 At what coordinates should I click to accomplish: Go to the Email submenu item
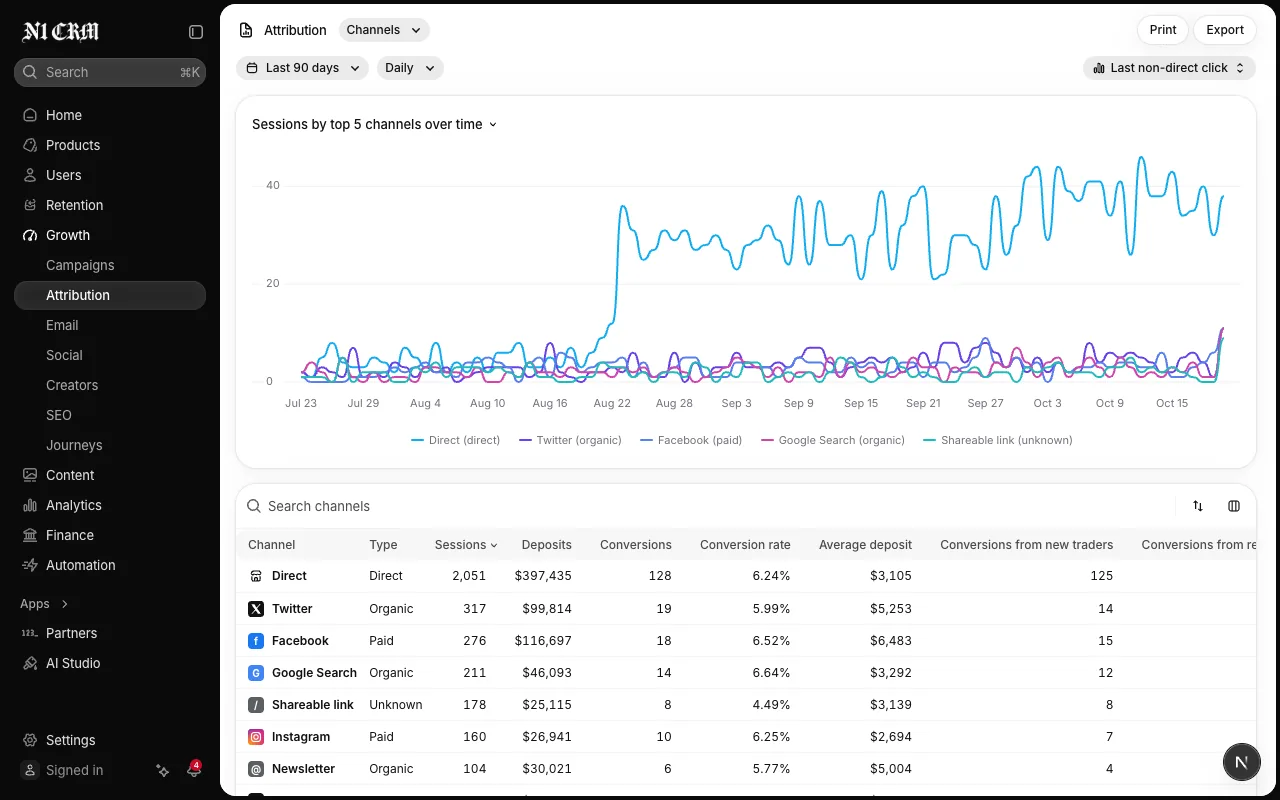tap(62, 325)
